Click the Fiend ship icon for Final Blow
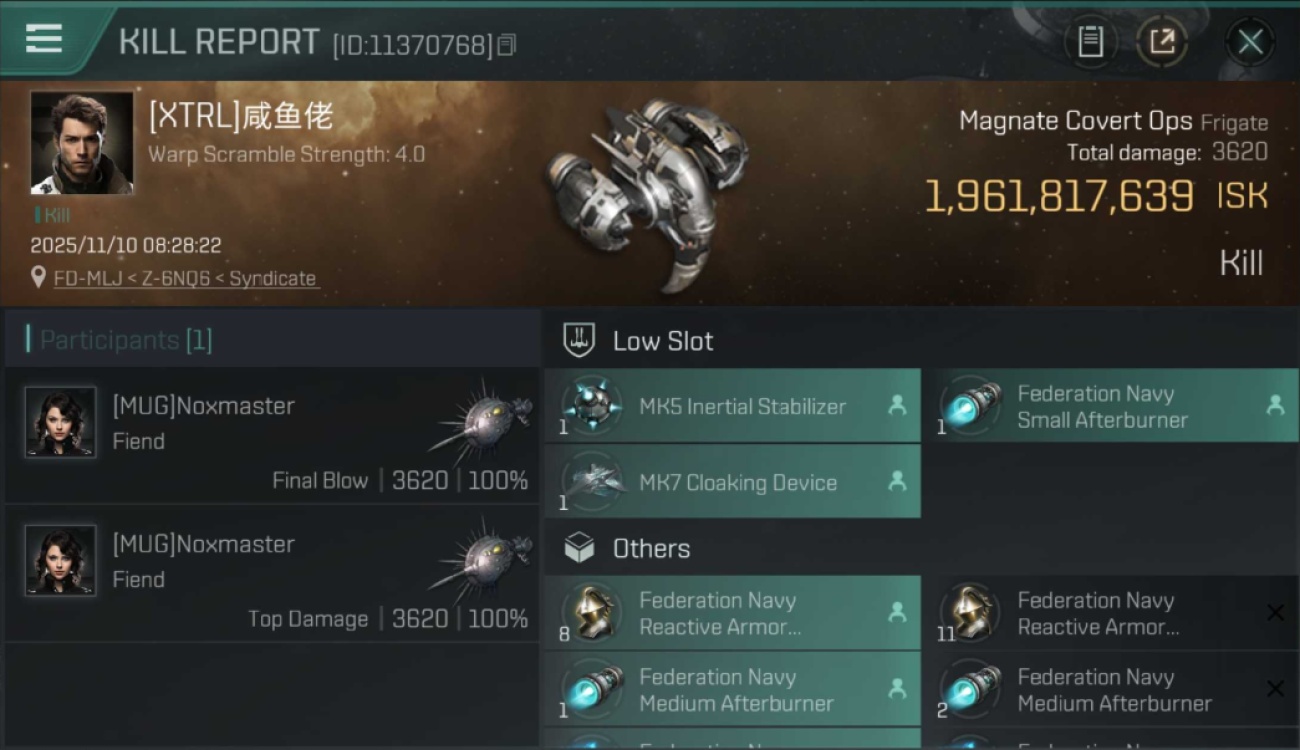The height and width of the screenshot is (750, 1300). point(483,417)
